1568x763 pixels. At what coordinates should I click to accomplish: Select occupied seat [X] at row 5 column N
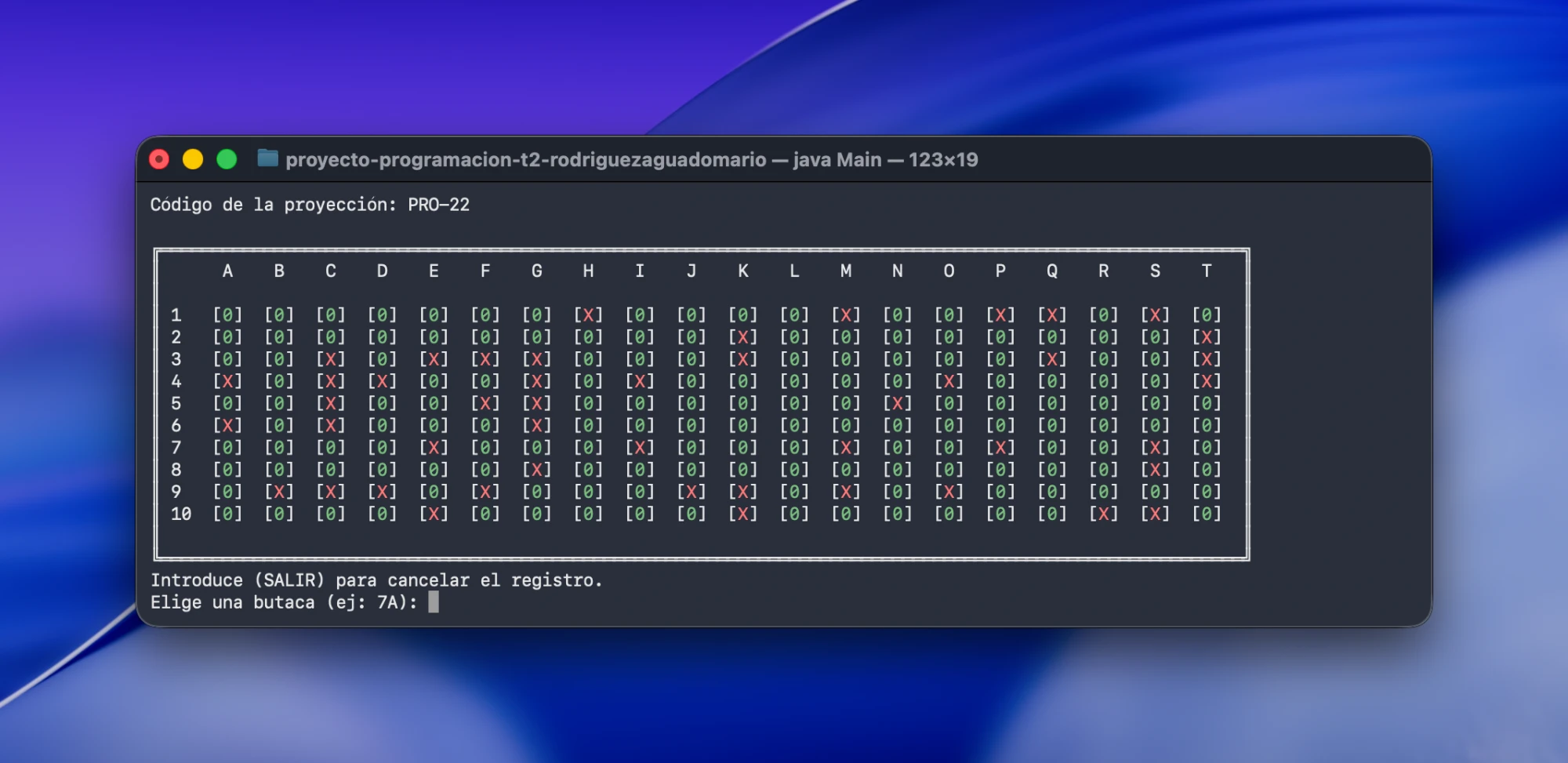coord(898,403)
